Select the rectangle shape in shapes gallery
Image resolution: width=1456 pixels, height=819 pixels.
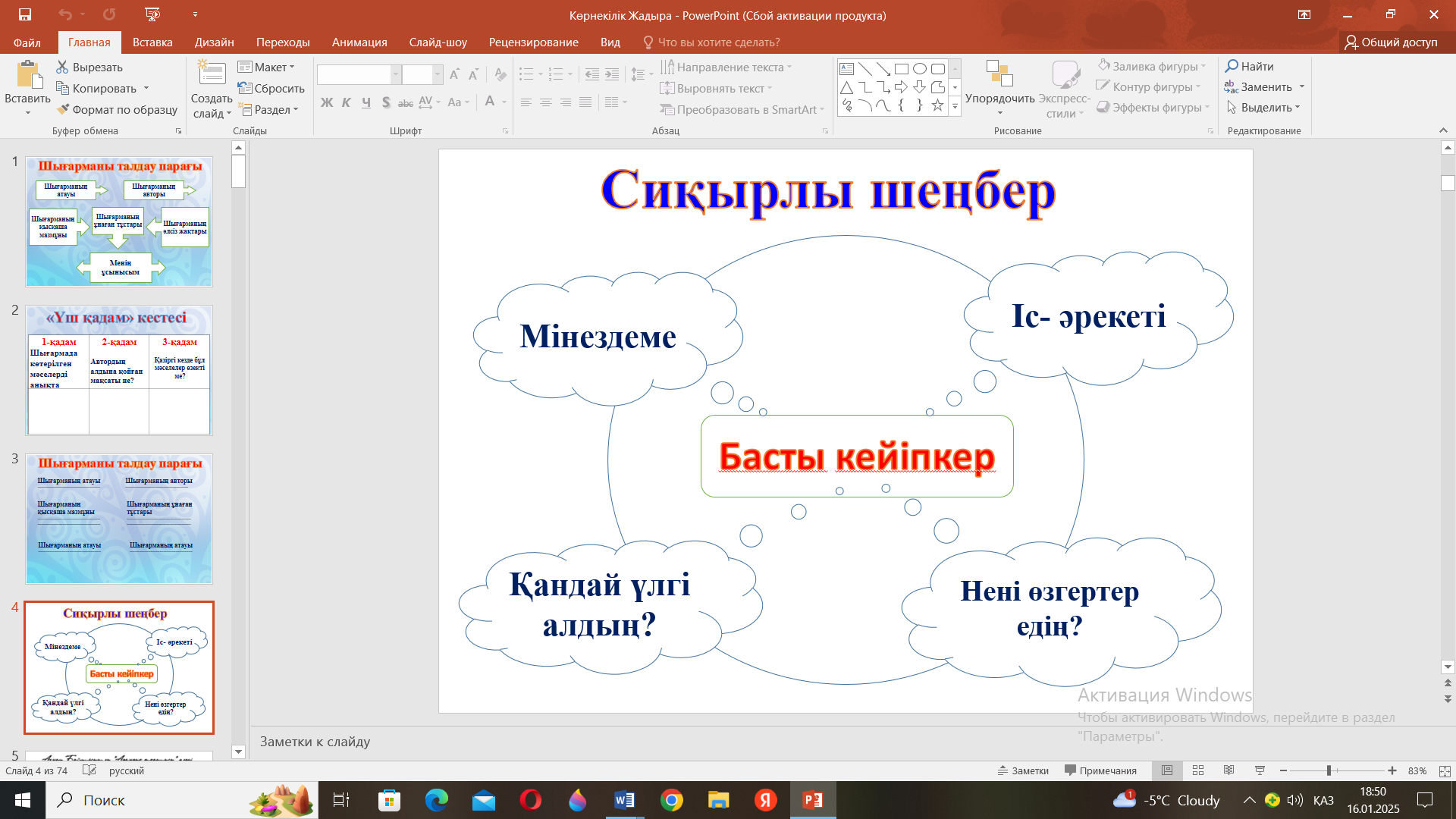tap(901, 69)
